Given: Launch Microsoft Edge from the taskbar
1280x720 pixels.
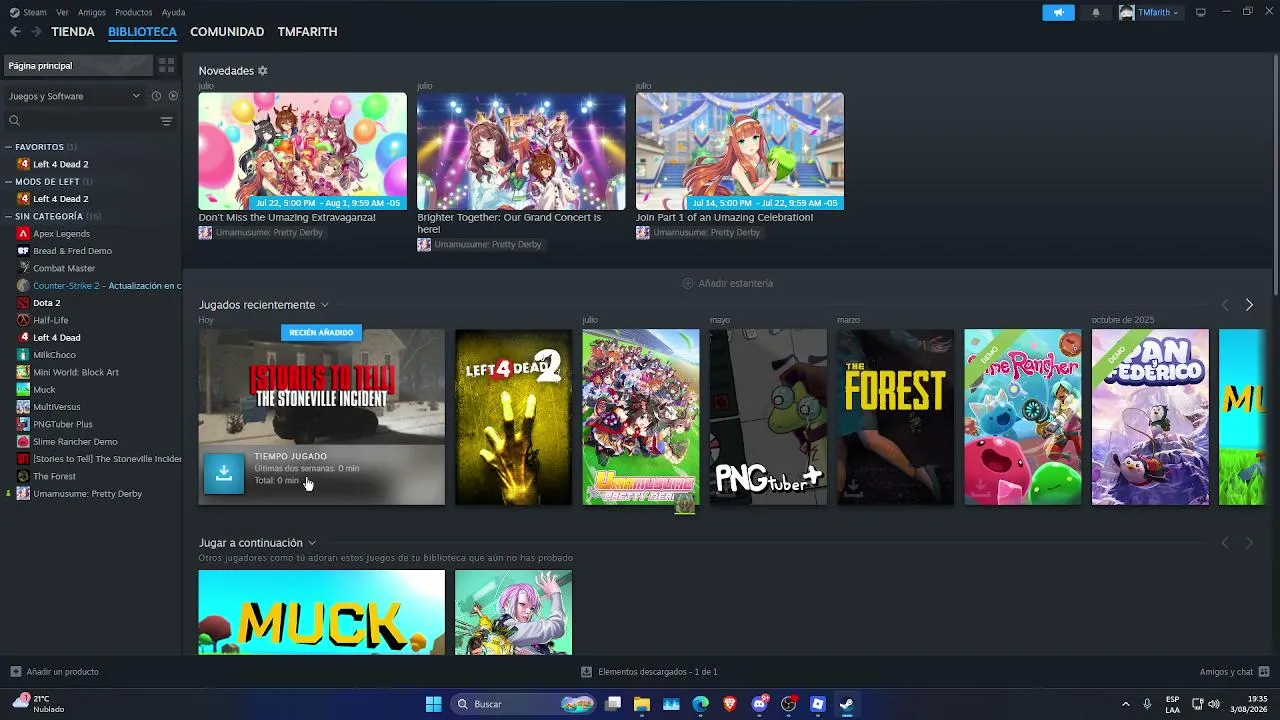Looking at the screenshot, I should tap(701, 704).
